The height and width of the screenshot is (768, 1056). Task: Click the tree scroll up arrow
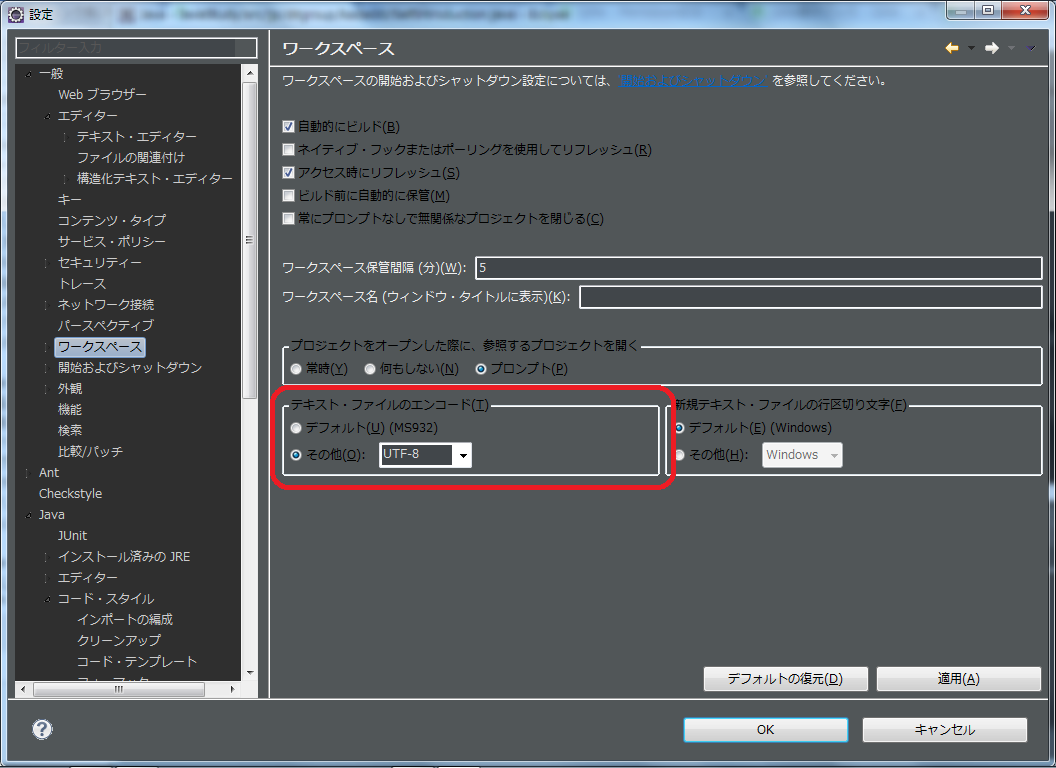250,72
